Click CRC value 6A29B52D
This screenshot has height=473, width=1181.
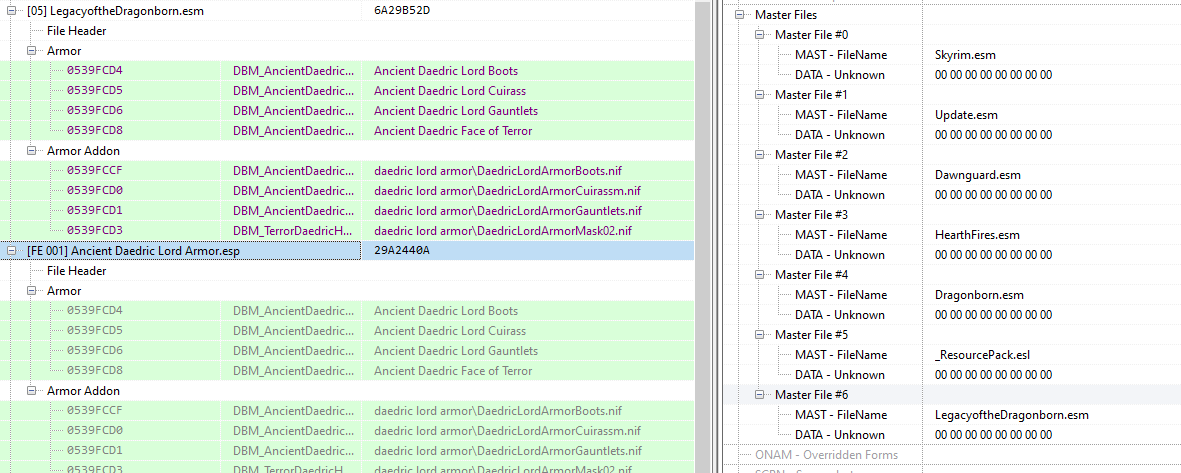coord(402,11)
